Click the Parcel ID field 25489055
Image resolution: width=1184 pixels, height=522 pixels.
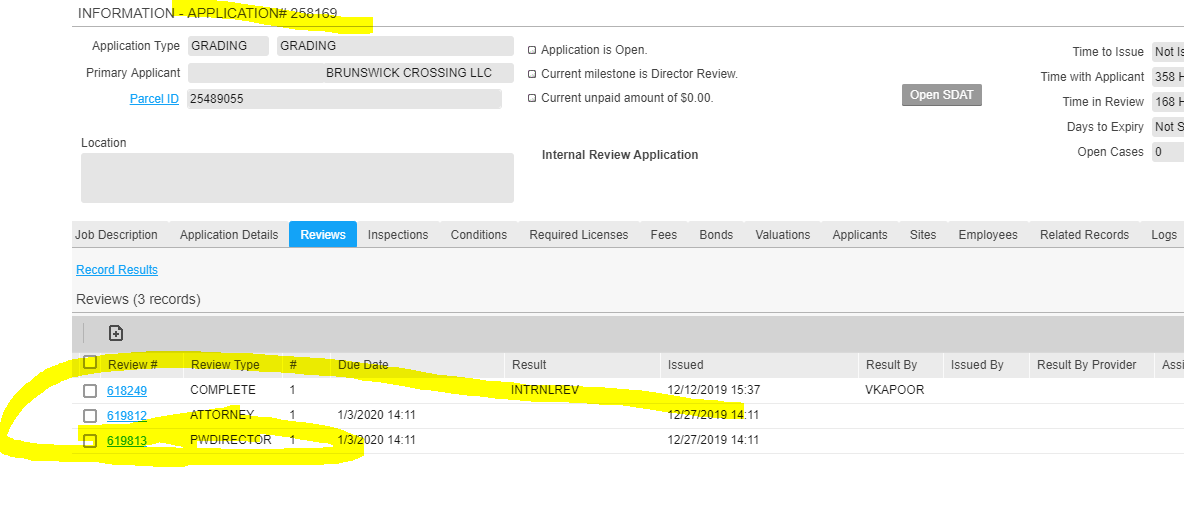[344, 99]
